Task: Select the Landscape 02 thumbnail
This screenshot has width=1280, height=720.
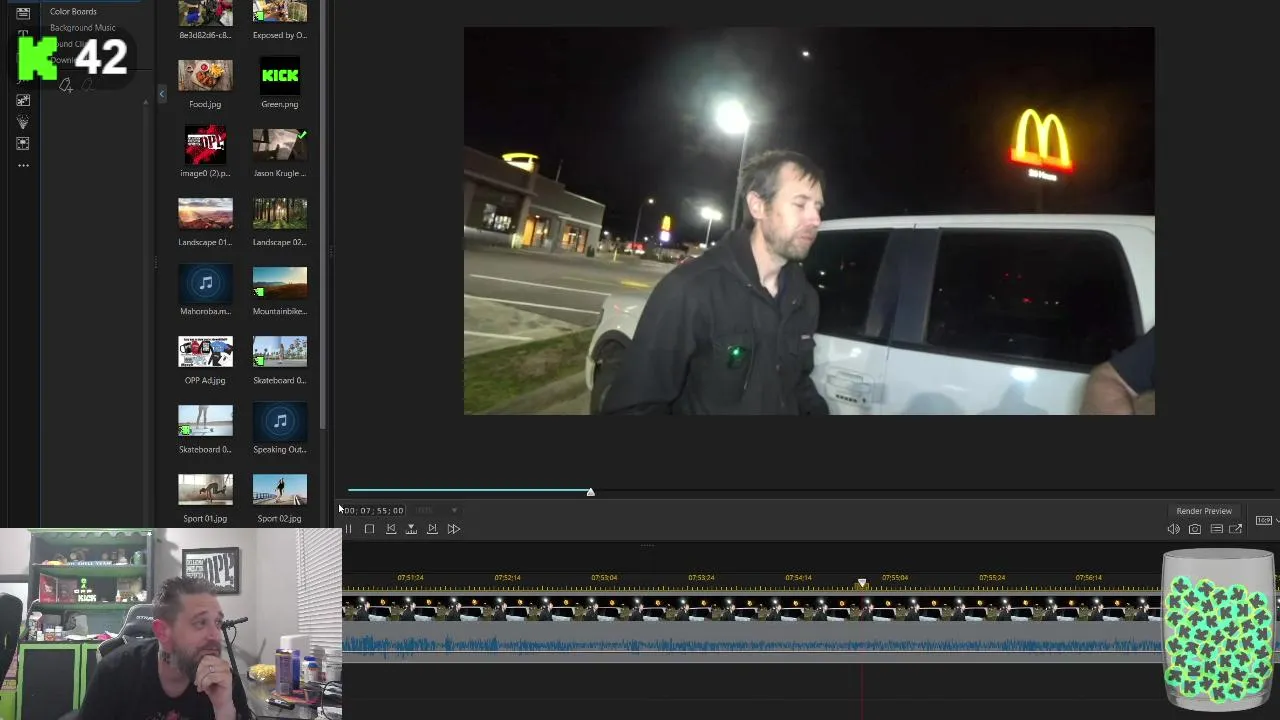Action: point(280,214)
